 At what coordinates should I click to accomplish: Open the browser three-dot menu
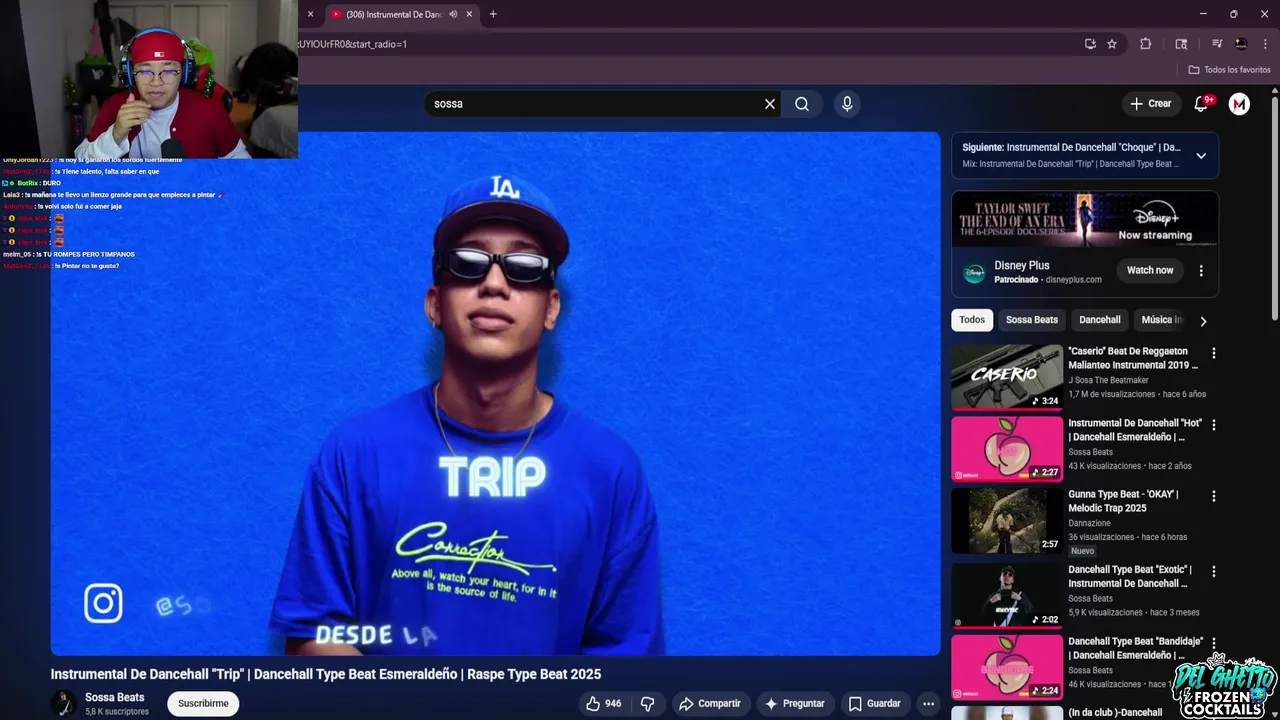point(1266,44)
